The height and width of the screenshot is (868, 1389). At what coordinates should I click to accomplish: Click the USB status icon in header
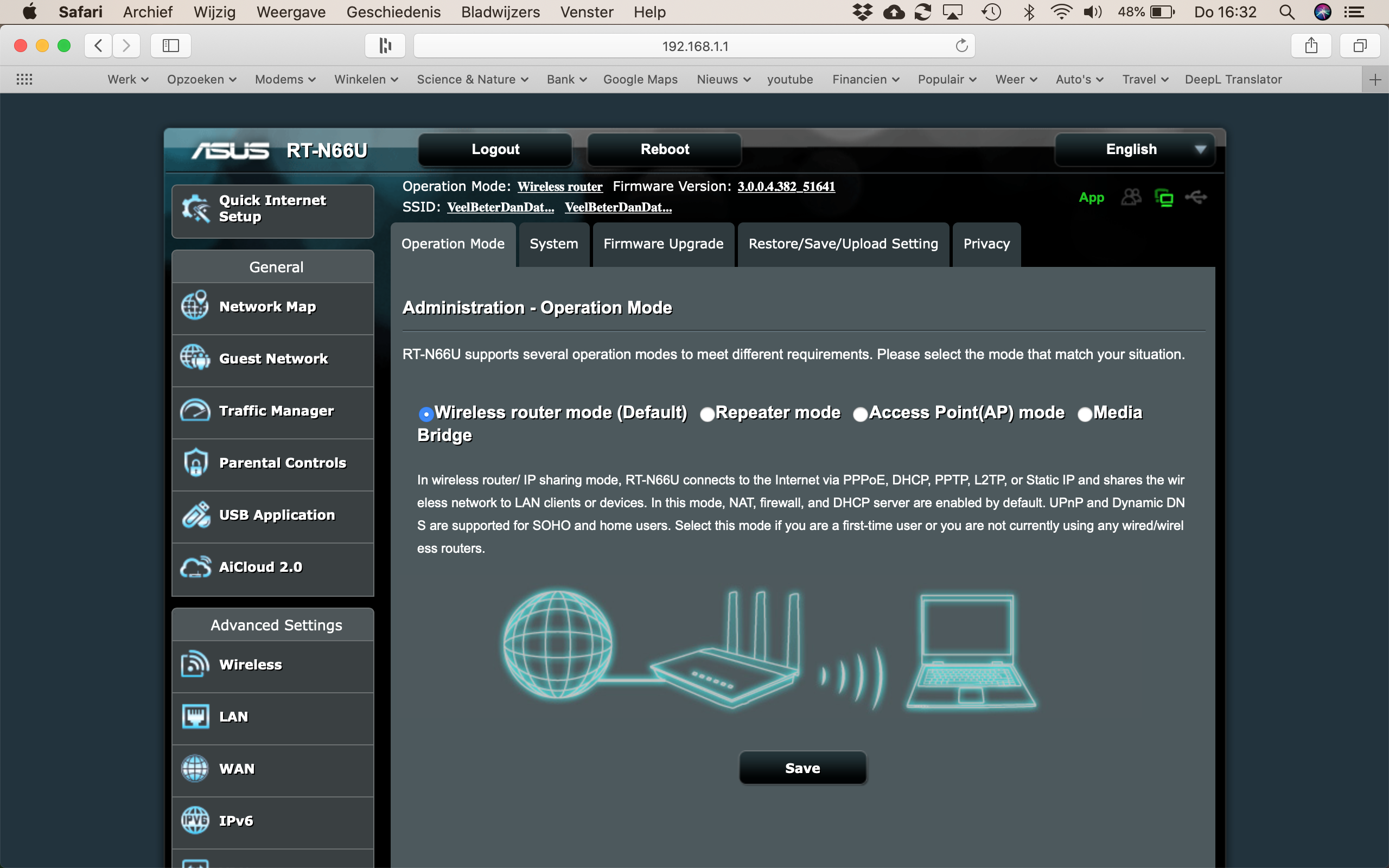[1196, 197]
